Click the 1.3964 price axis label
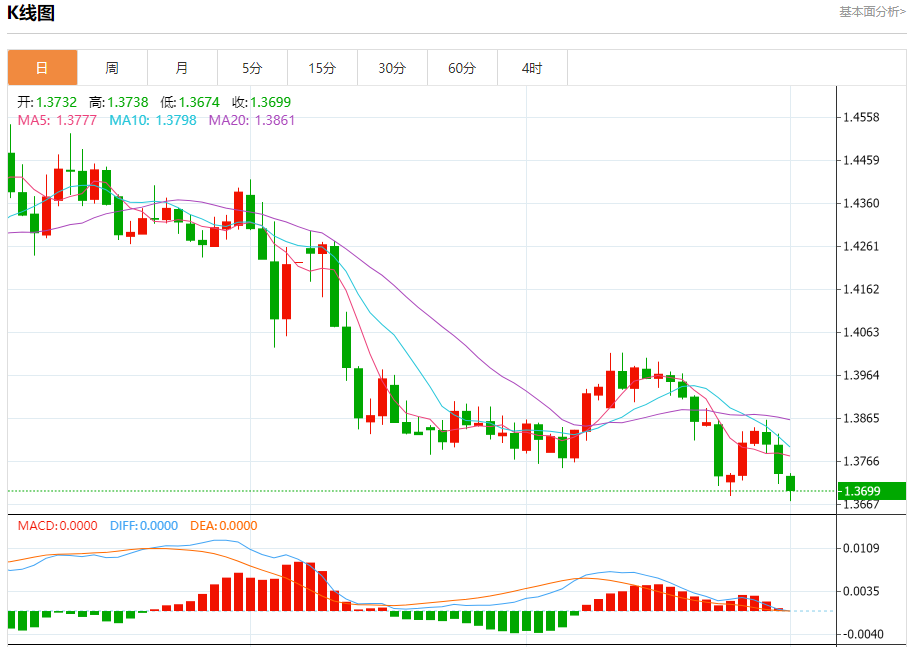This screenshot has height=647, width=911. coord(861,375)
